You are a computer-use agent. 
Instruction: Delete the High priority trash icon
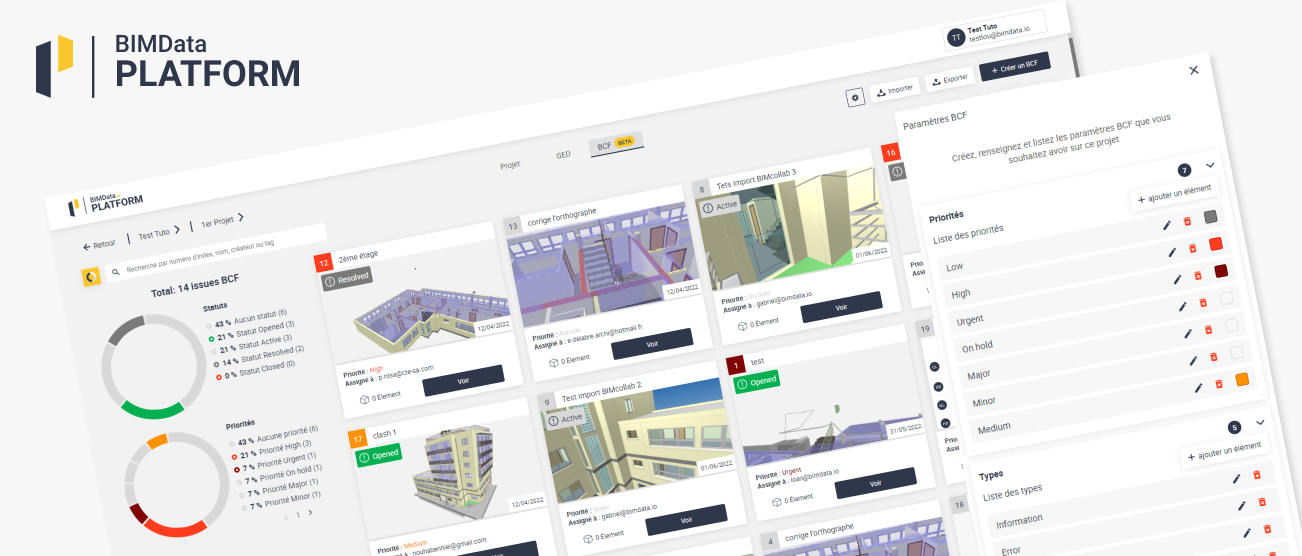(1192, 248)
